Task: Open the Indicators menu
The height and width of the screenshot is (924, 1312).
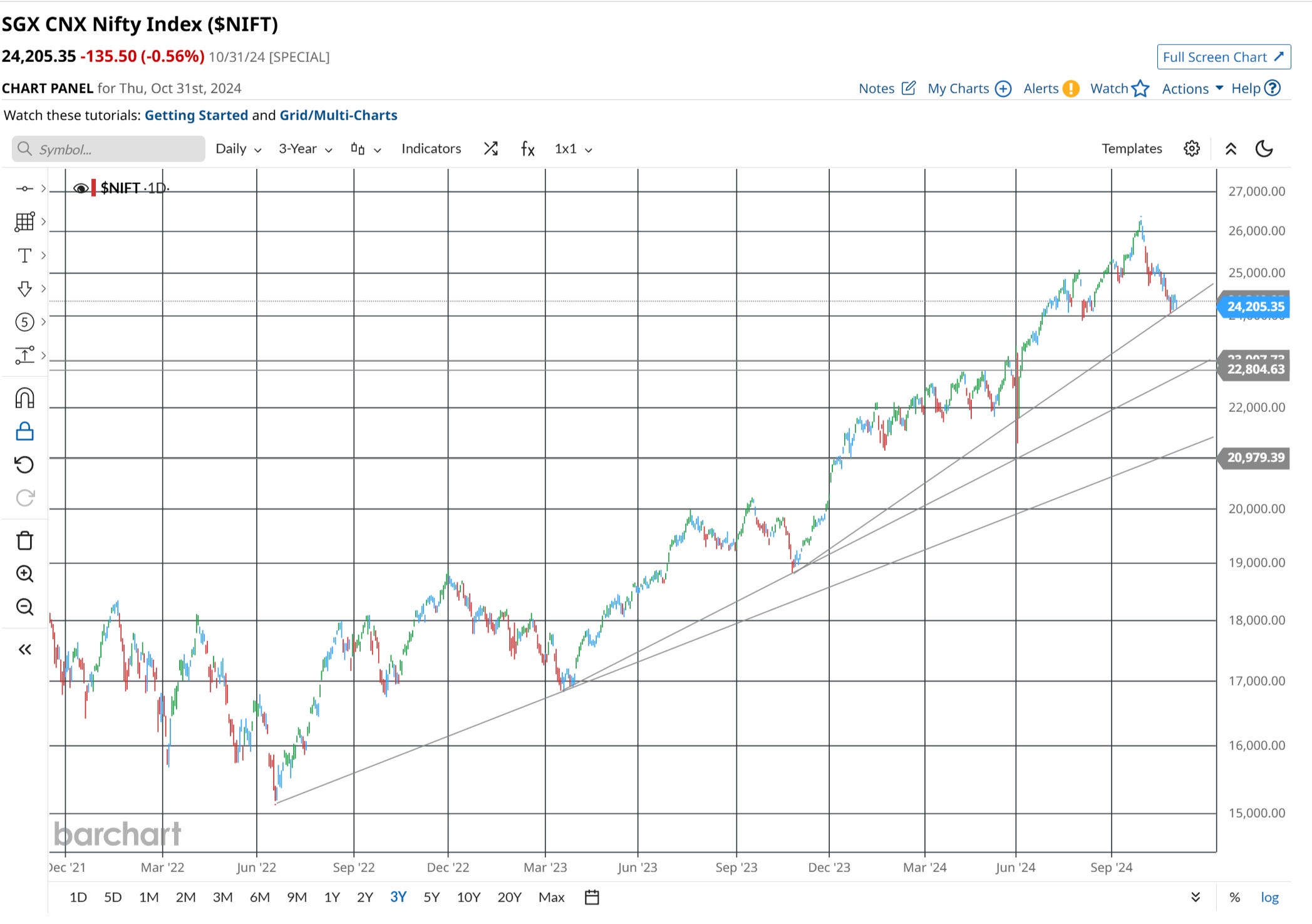Action: pos(431,149)
